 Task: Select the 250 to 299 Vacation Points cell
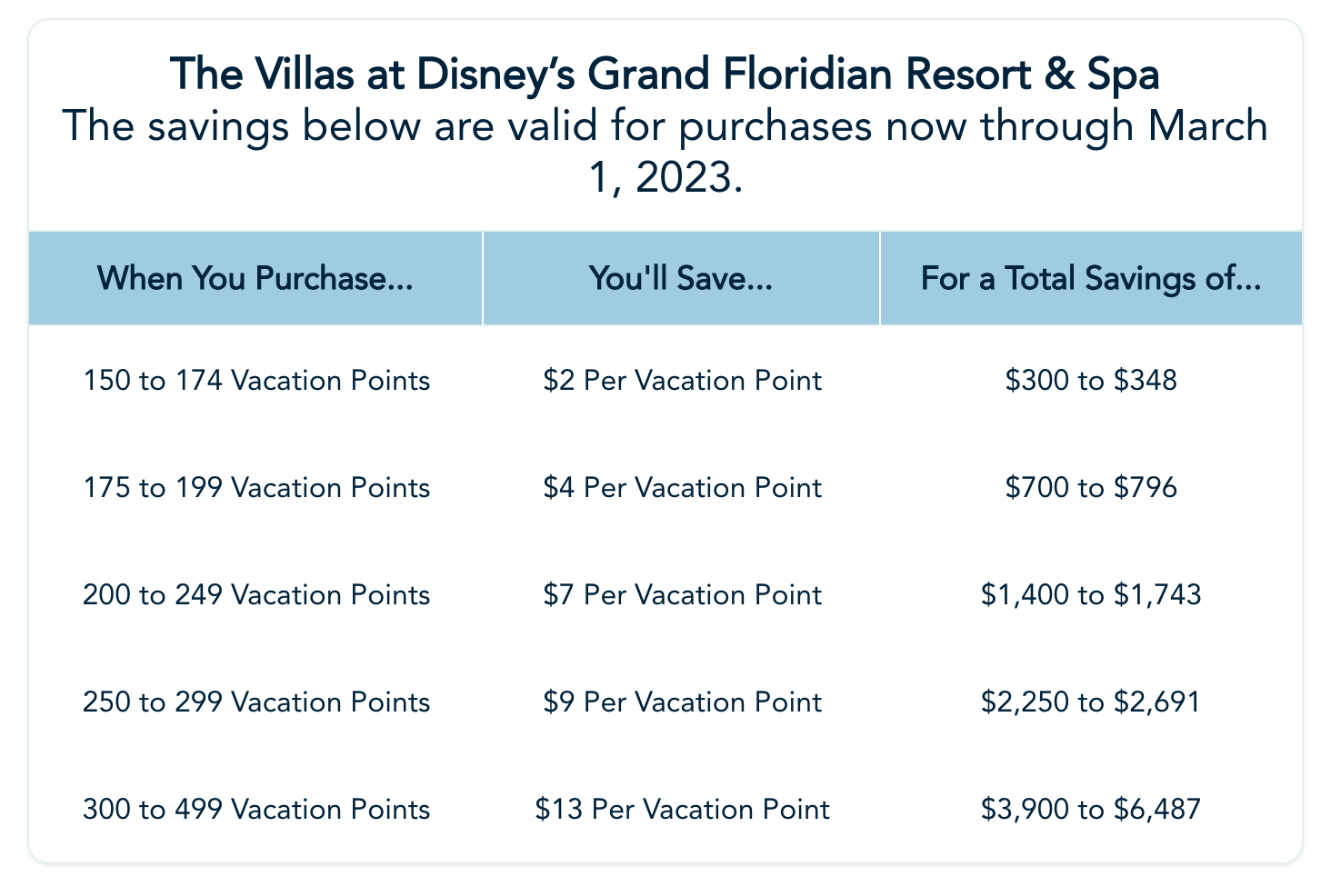tap(256, 702)
